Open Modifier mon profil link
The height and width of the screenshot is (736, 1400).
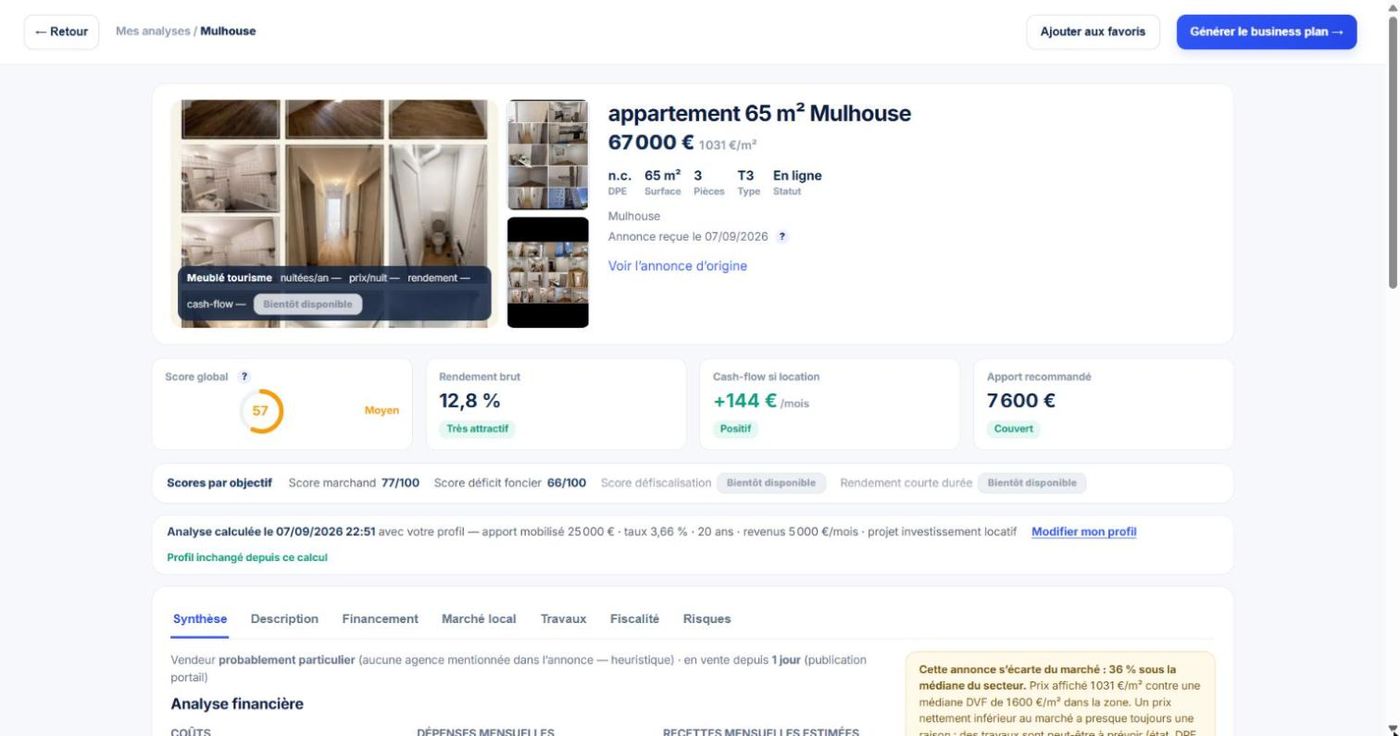(1084, 532)
